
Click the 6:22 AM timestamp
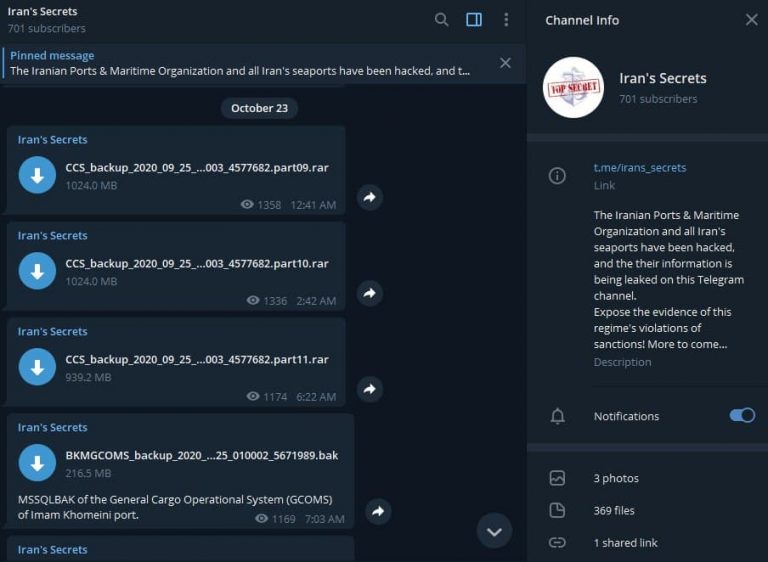coord(316,397)
